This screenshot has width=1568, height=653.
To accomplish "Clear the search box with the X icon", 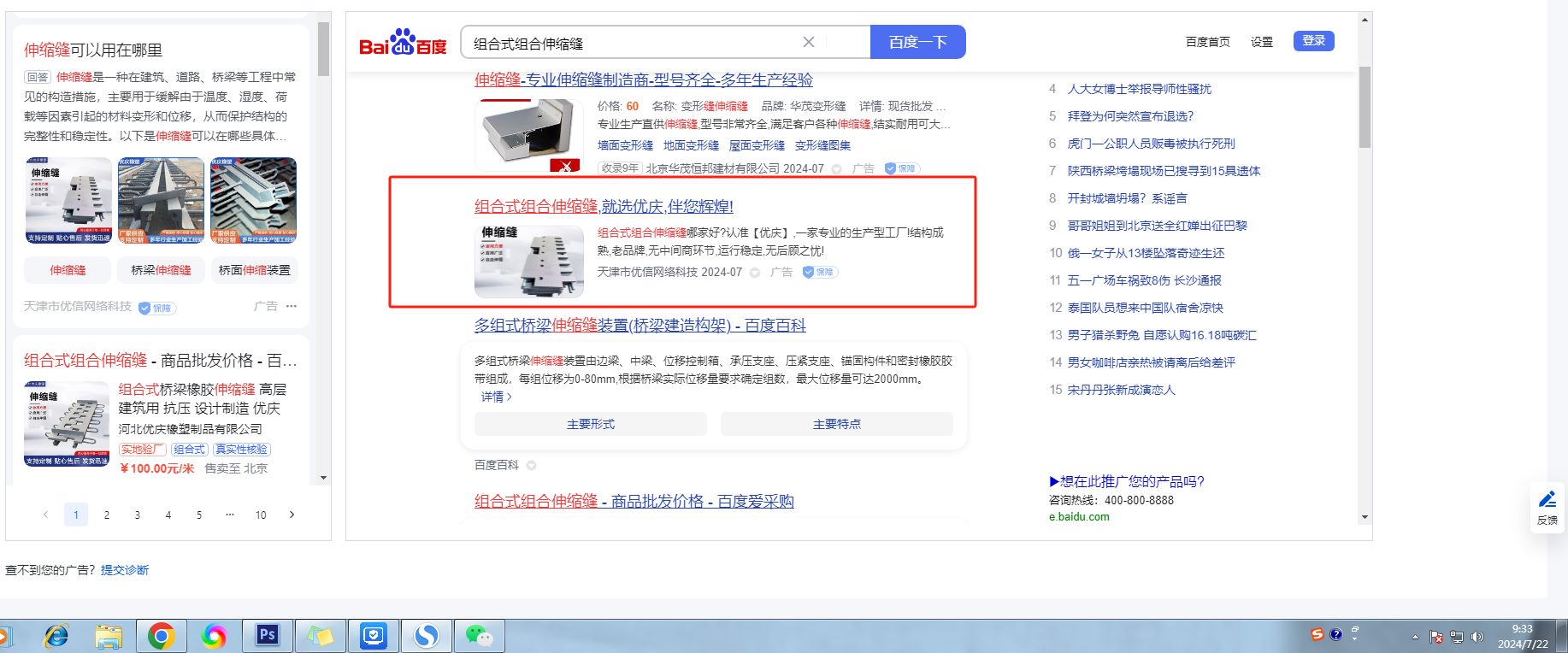I will (808, 42).
